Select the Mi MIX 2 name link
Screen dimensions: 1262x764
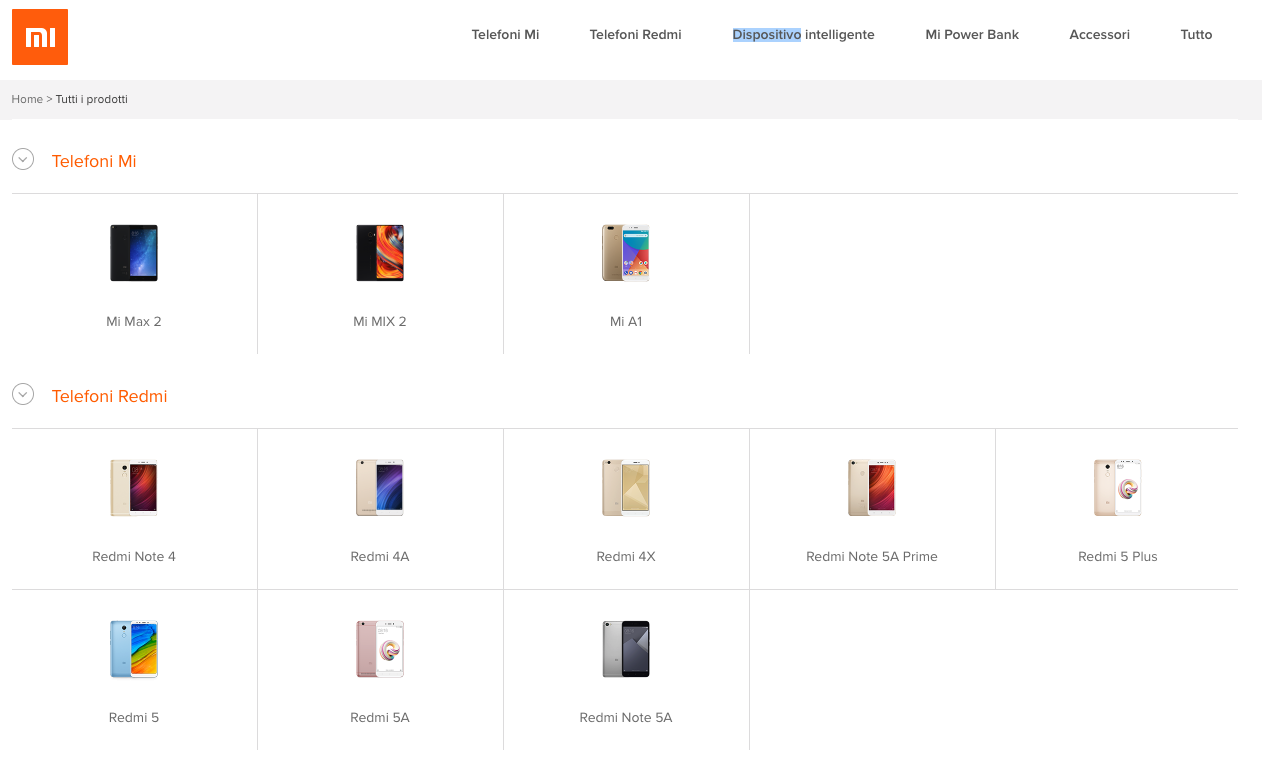(x=380, y=322)
